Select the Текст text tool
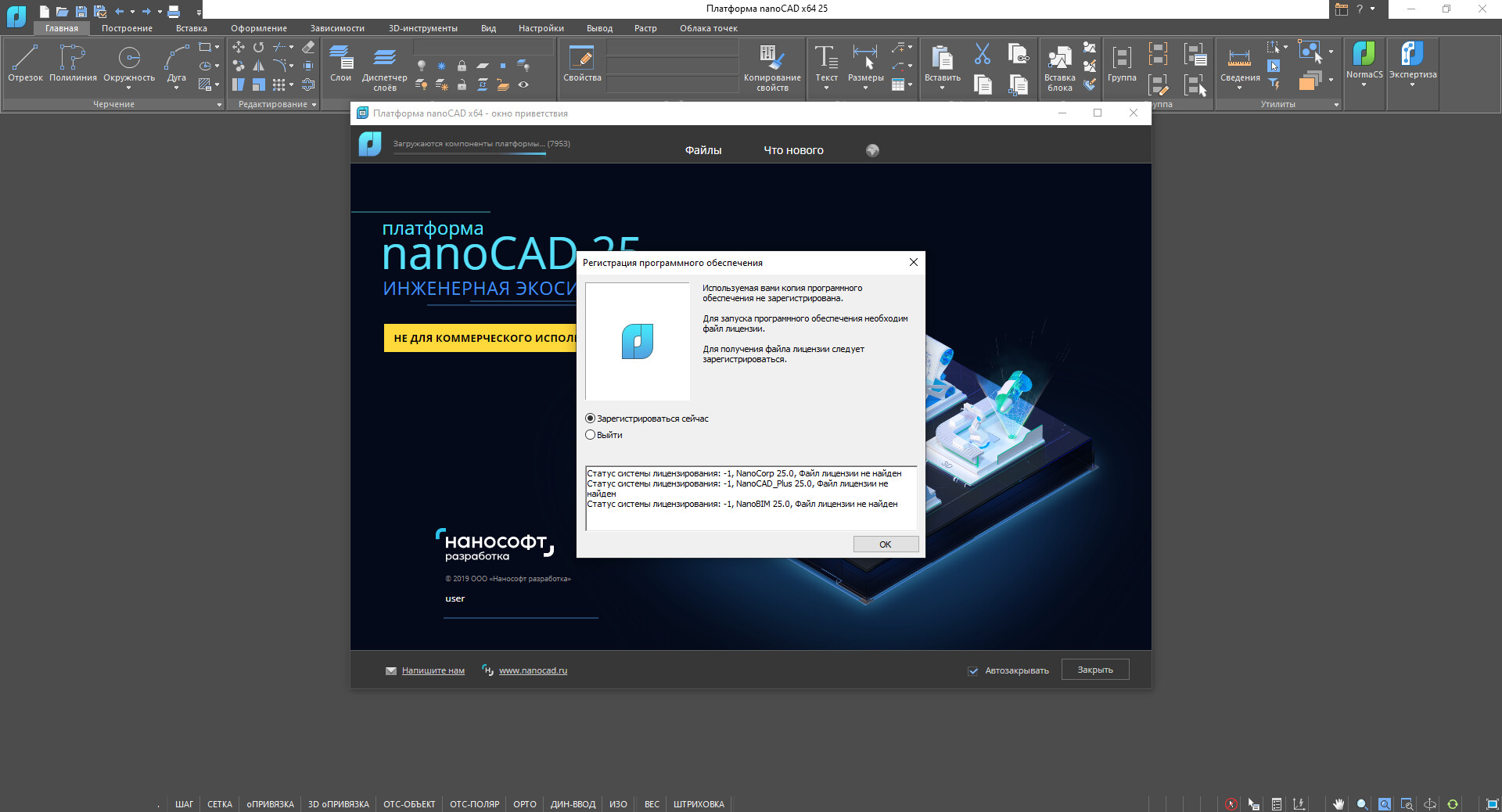Screen dimensions: 1502x812 click(x=826, y=63)
